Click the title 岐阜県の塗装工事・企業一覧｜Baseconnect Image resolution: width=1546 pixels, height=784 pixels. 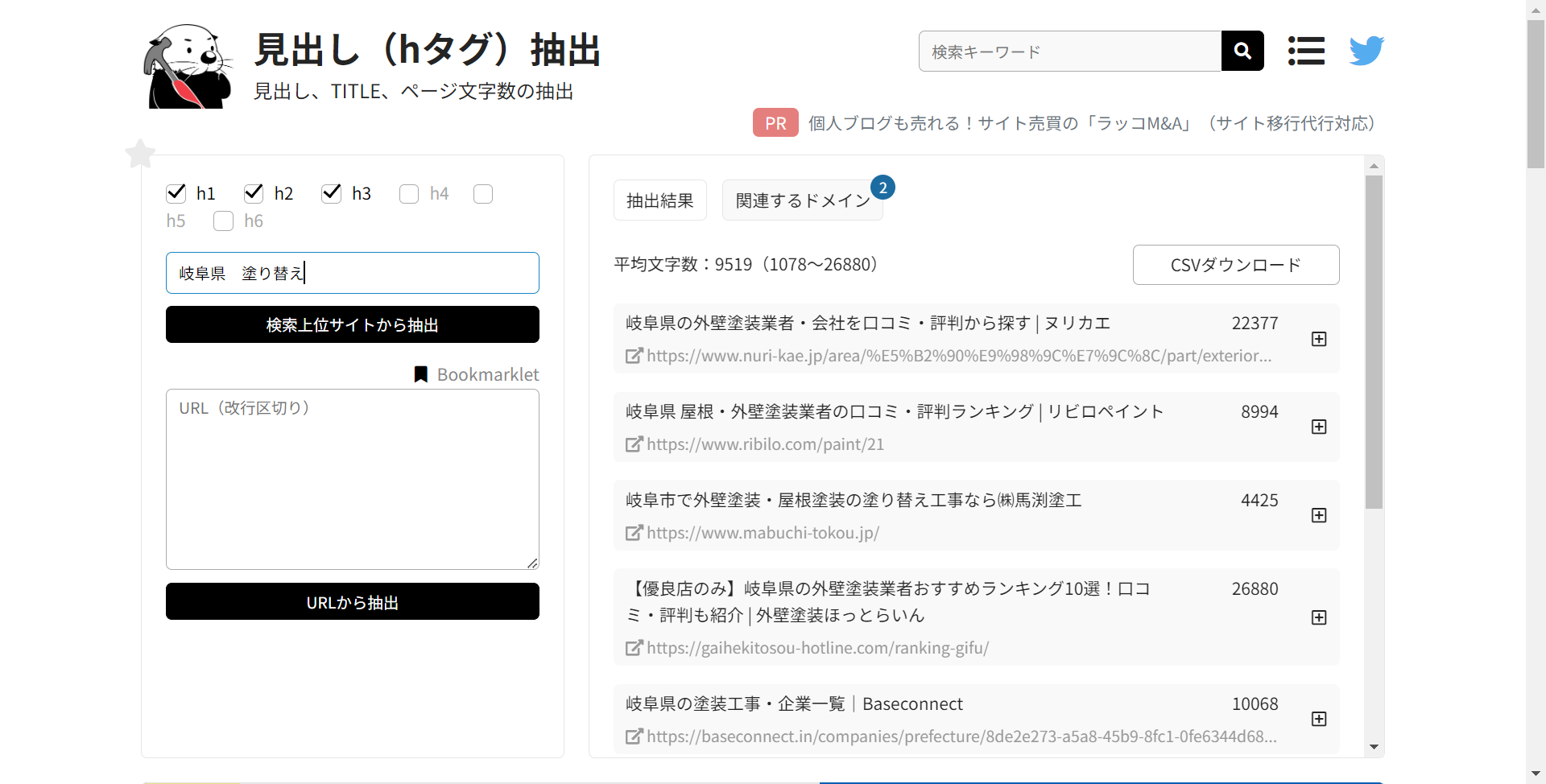point(794,704)
